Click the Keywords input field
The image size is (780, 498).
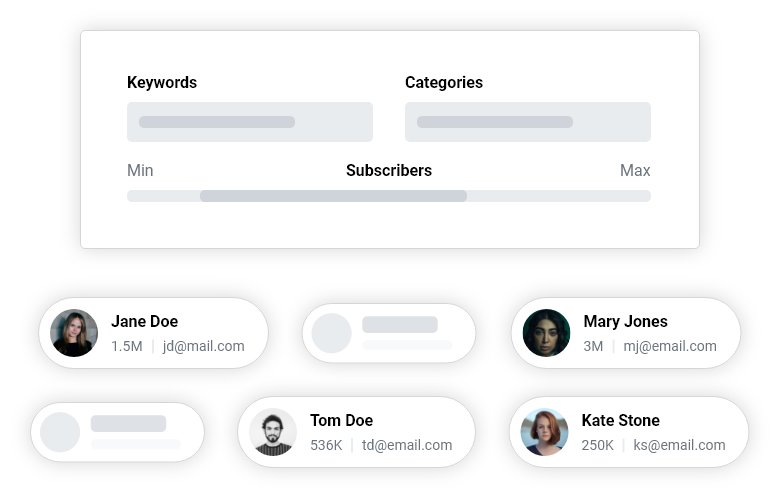(250, 122)
